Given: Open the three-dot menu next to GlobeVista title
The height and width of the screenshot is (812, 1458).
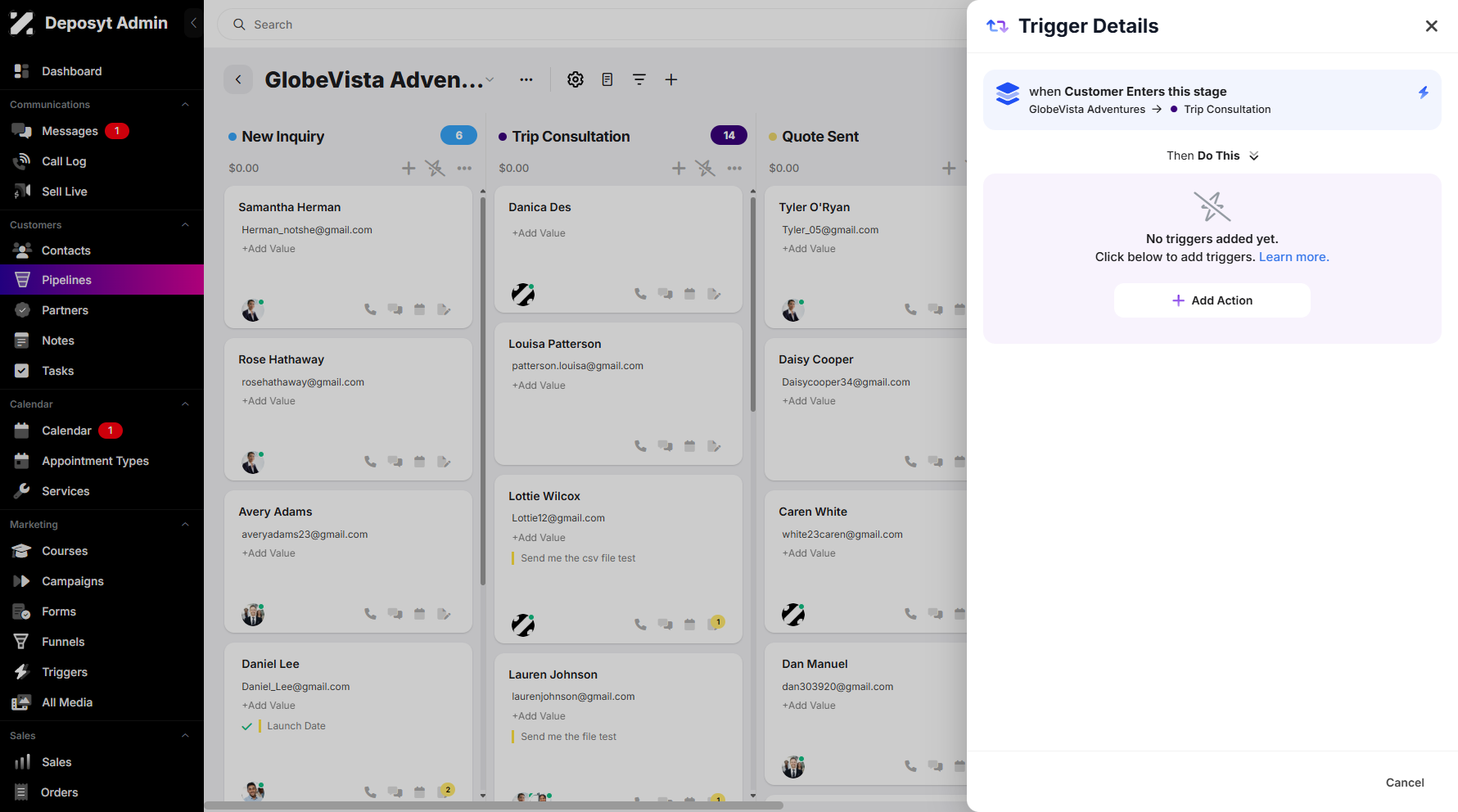Looking at the screenshot, I should (526, 79).
